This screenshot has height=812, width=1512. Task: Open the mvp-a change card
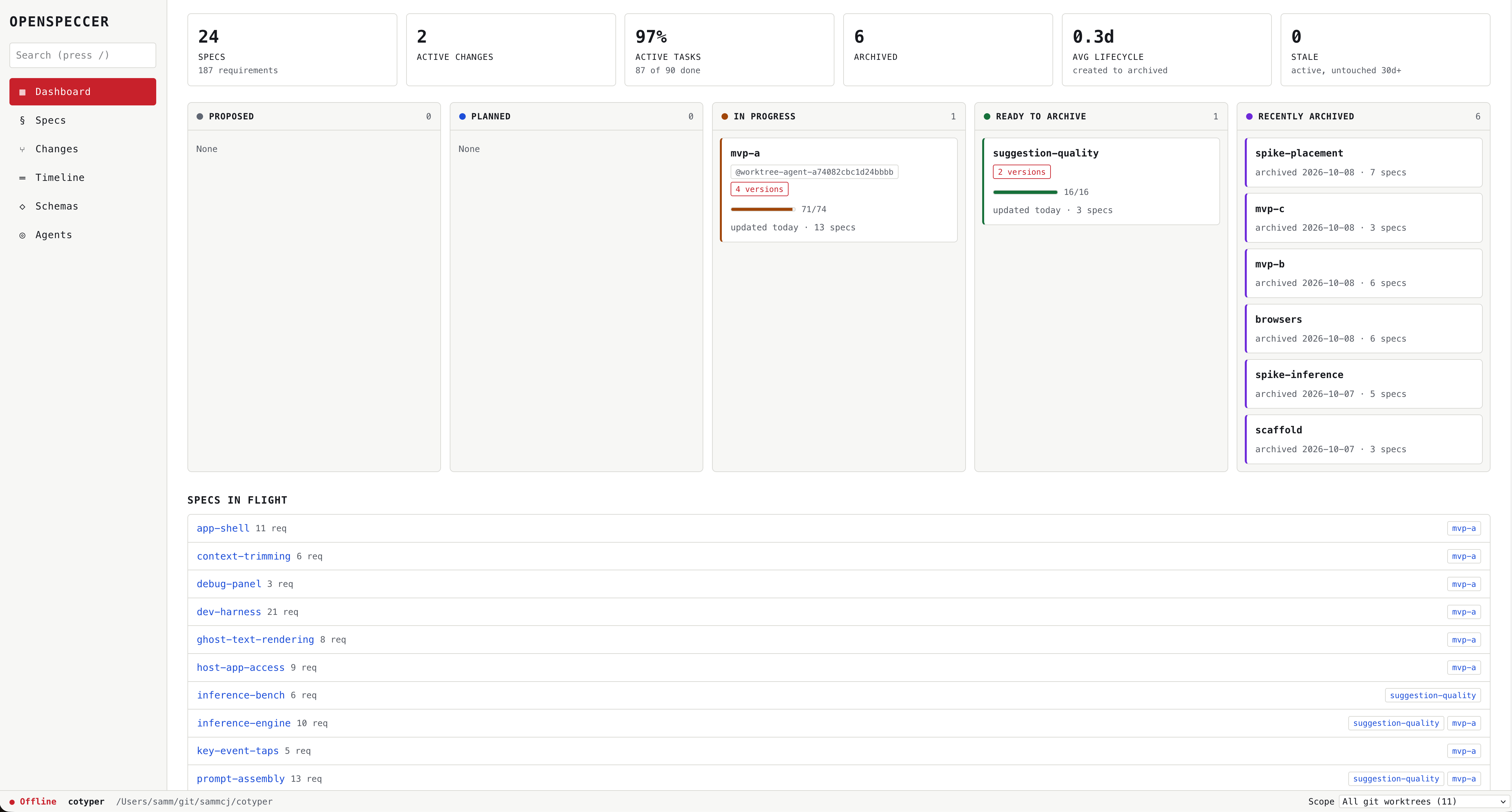839,190
